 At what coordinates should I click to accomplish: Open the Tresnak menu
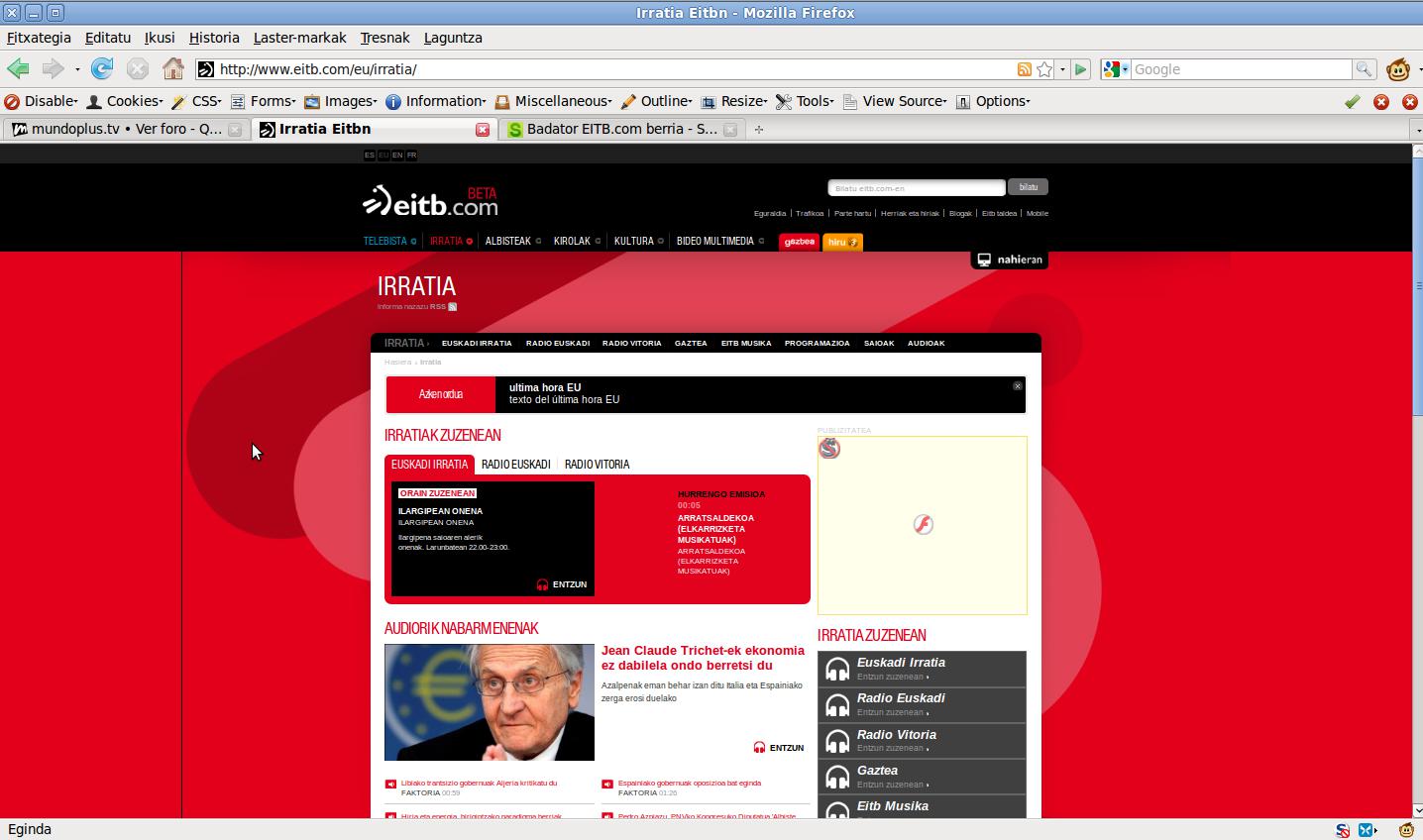tap(384, 38)
